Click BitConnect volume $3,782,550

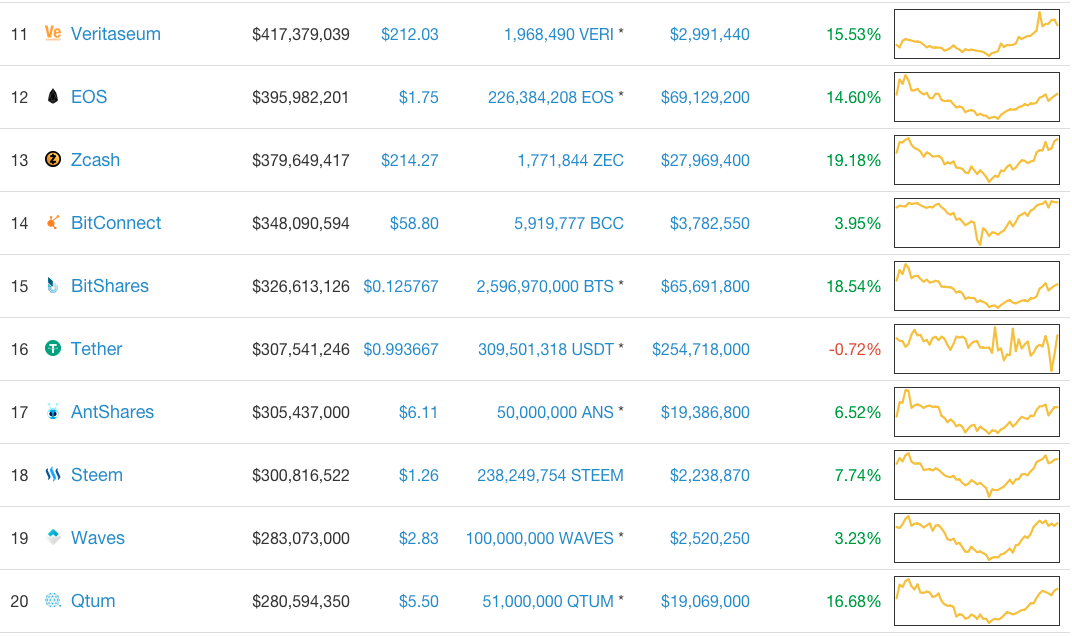(x=710, y=223)
